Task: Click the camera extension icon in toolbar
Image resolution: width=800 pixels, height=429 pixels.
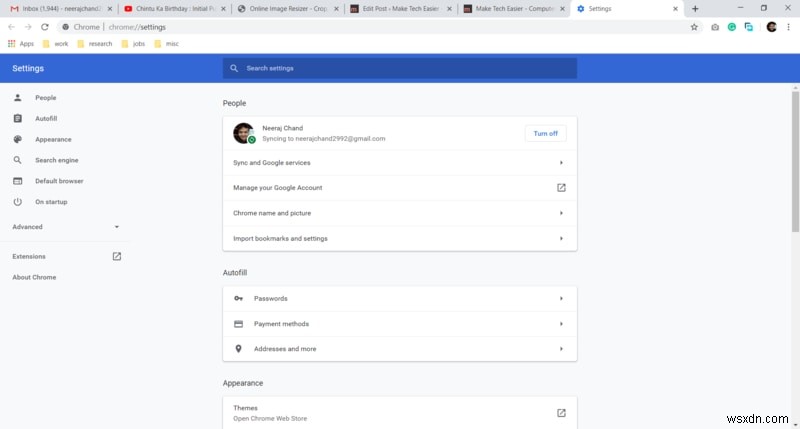Action: click(x=715, y=27)
